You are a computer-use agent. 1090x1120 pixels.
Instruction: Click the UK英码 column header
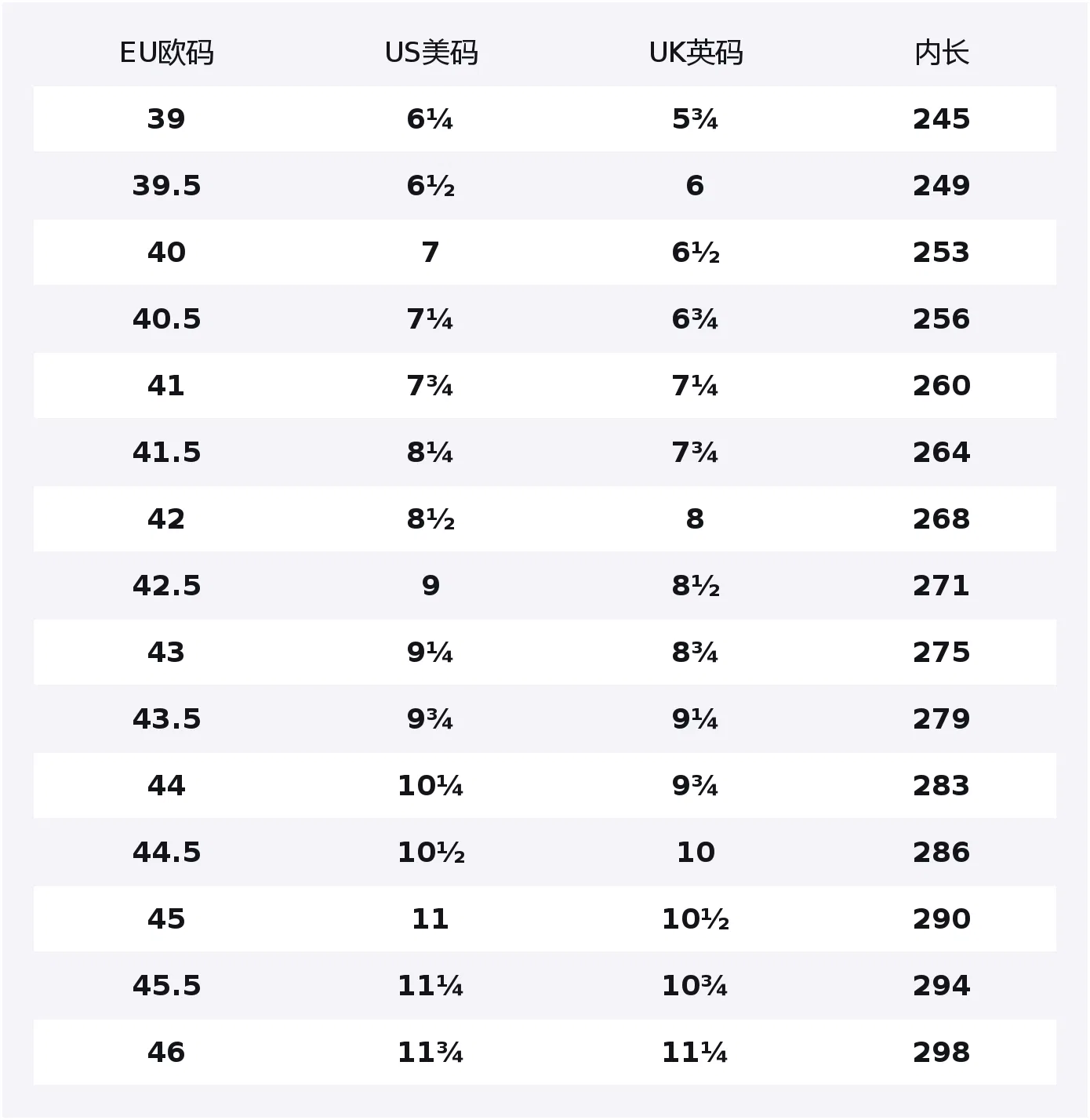(x=696, y=53)
